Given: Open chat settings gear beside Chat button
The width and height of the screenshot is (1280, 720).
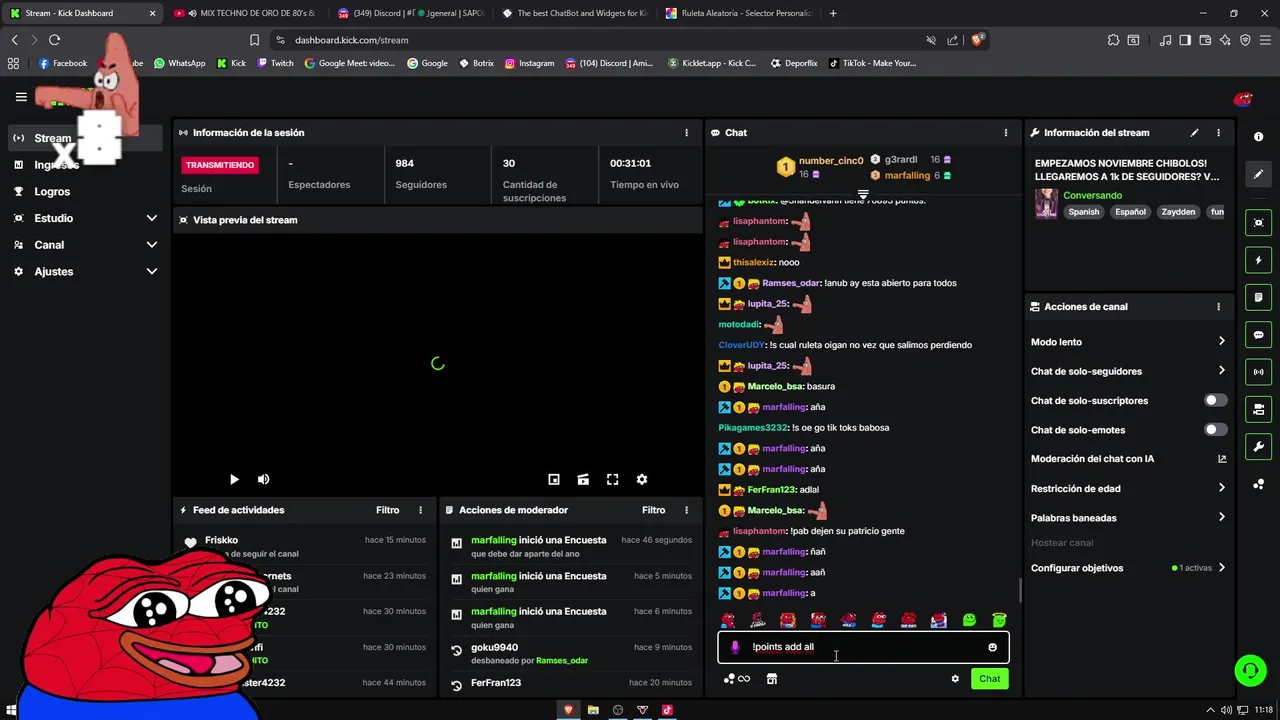Looking at the screenshot, I should (x=955, y=679).
